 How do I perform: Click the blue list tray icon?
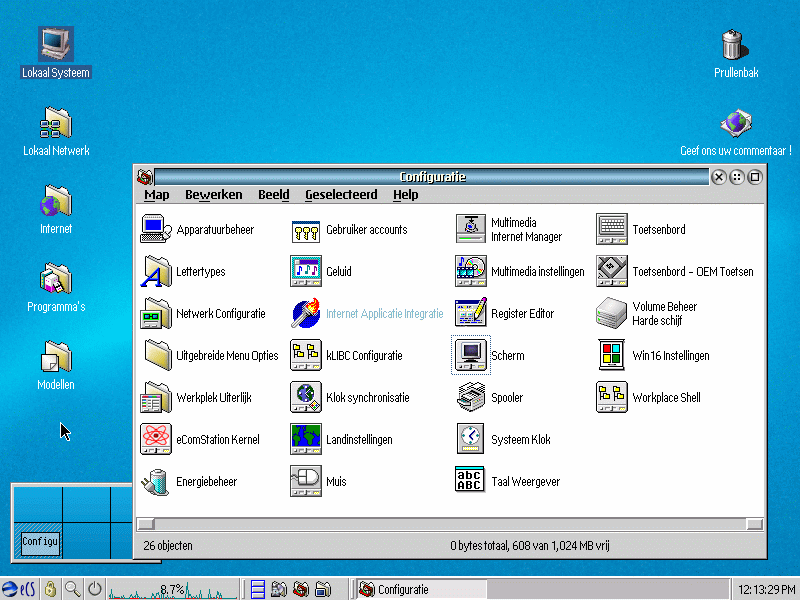click(x=258, y=589)
